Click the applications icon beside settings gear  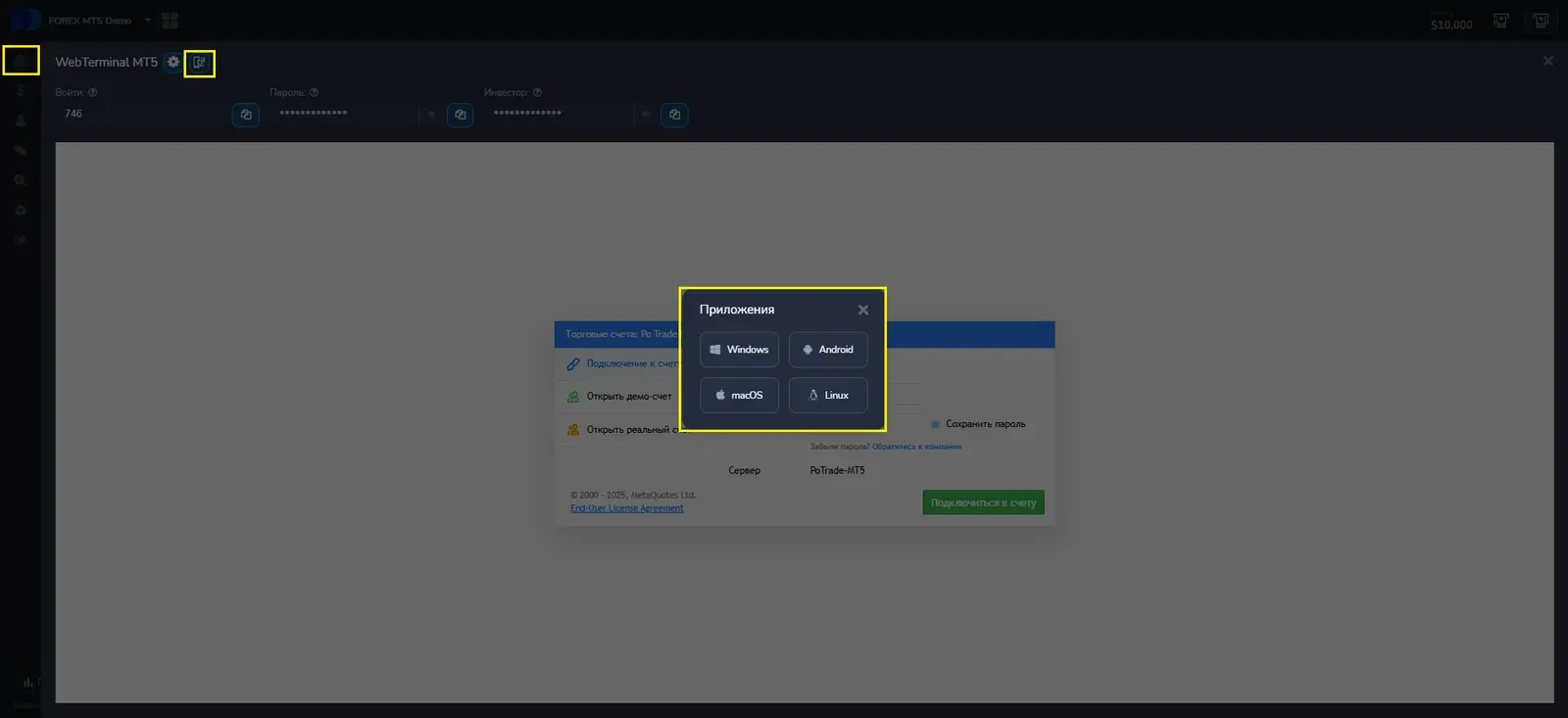[x=199, y=63]
